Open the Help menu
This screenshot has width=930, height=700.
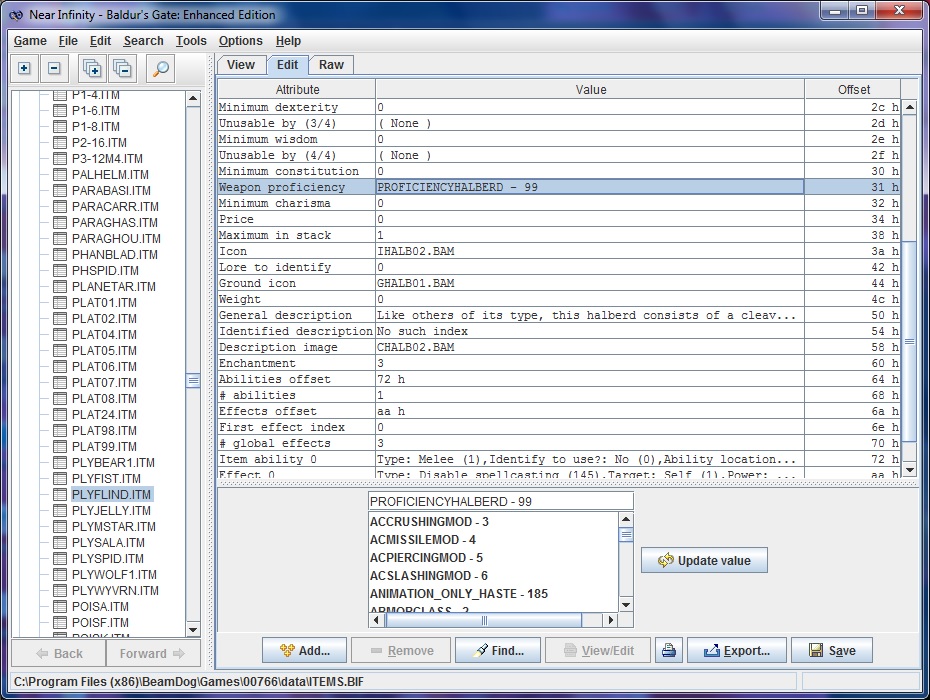tap(288, 41)
